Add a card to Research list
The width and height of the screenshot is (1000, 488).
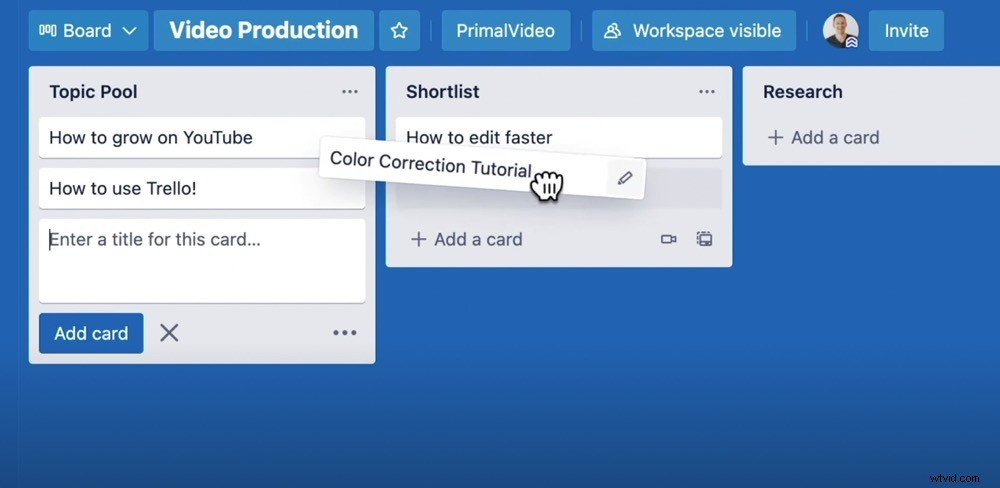(823, 137)
